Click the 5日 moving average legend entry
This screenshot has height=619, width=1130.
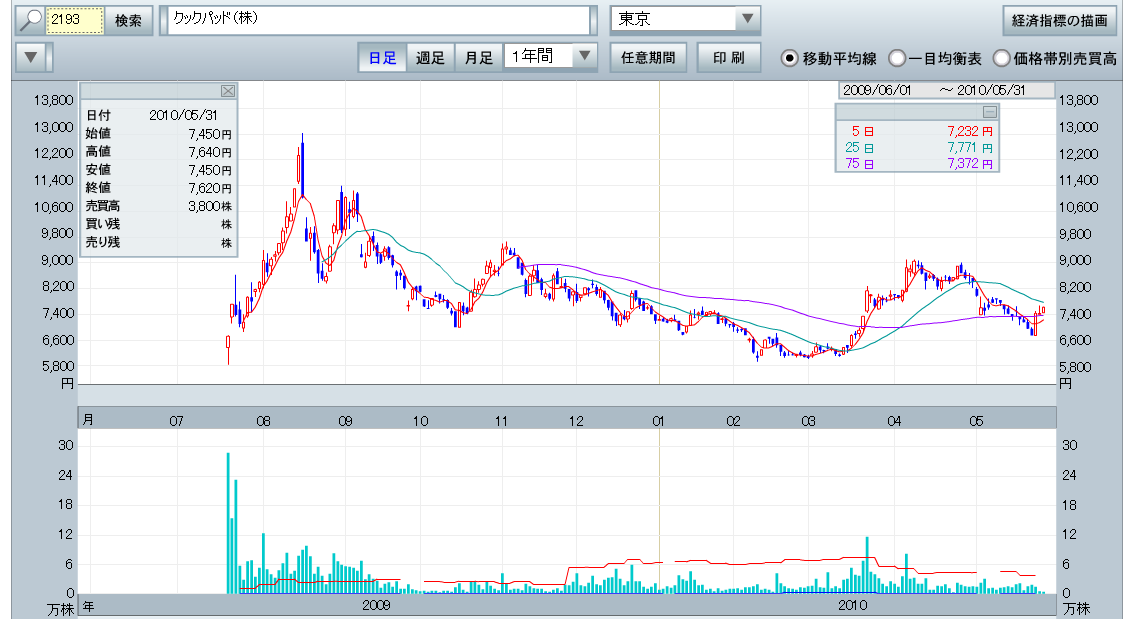point(855,131)
